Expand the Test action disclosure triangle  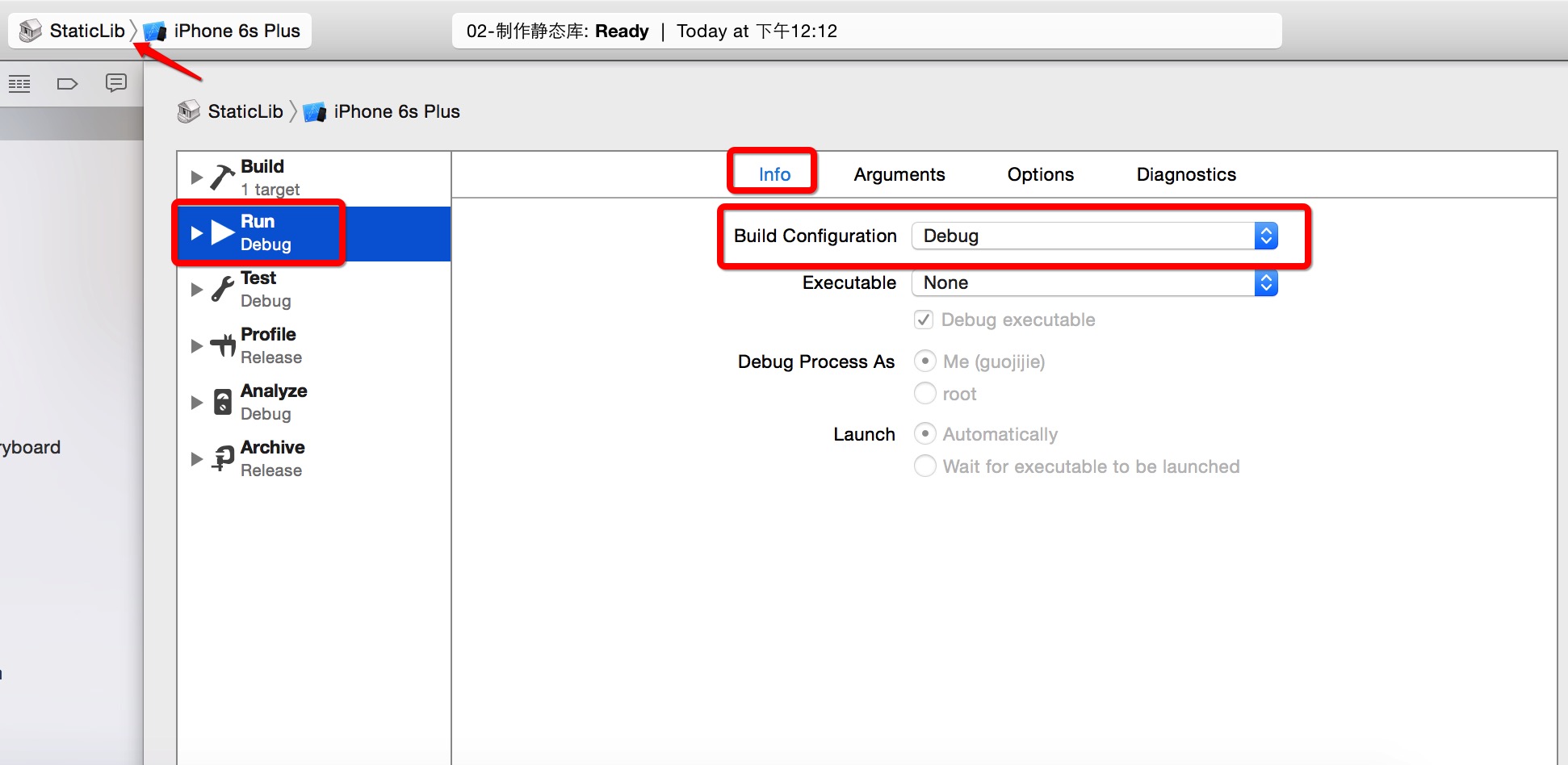[196, 290]
